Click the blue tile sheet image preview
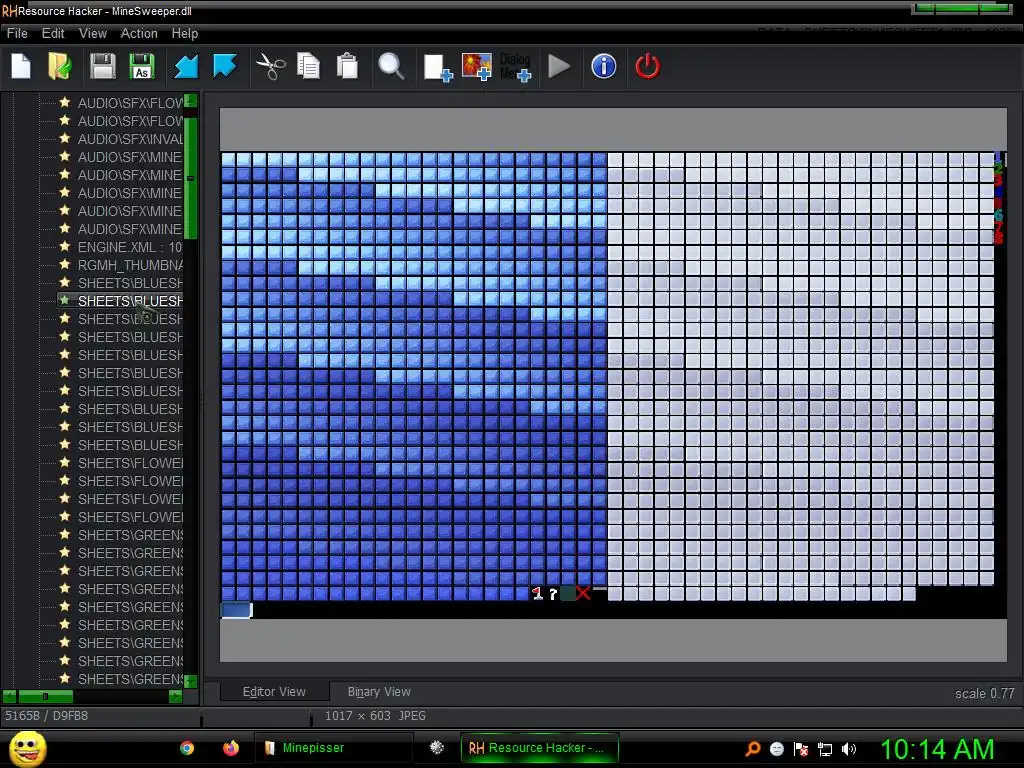Image resolution: width=1024 pixels, height=768 pixels. point(613,385)
